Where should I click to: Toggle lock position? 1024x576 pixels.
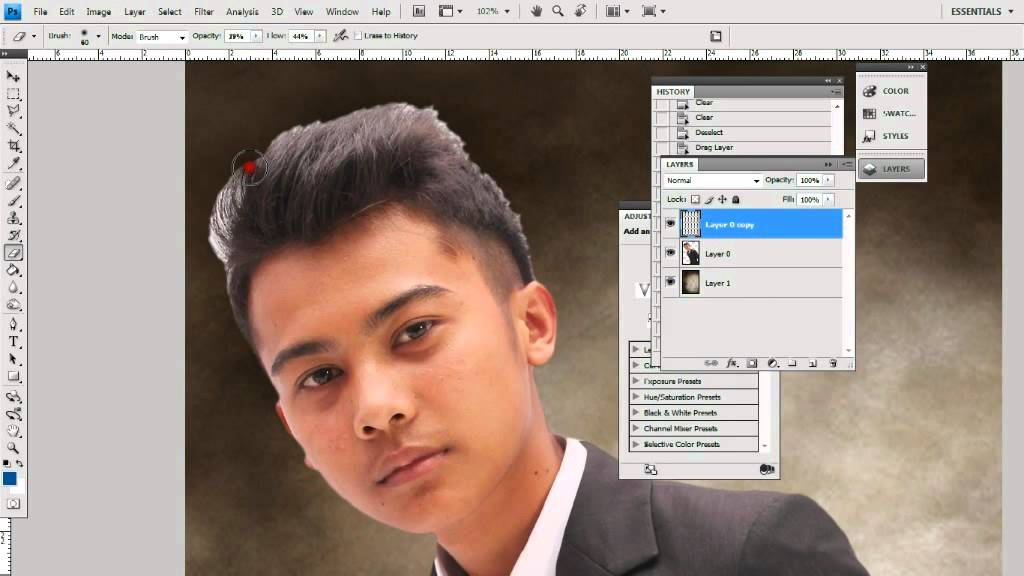point(722,199)
